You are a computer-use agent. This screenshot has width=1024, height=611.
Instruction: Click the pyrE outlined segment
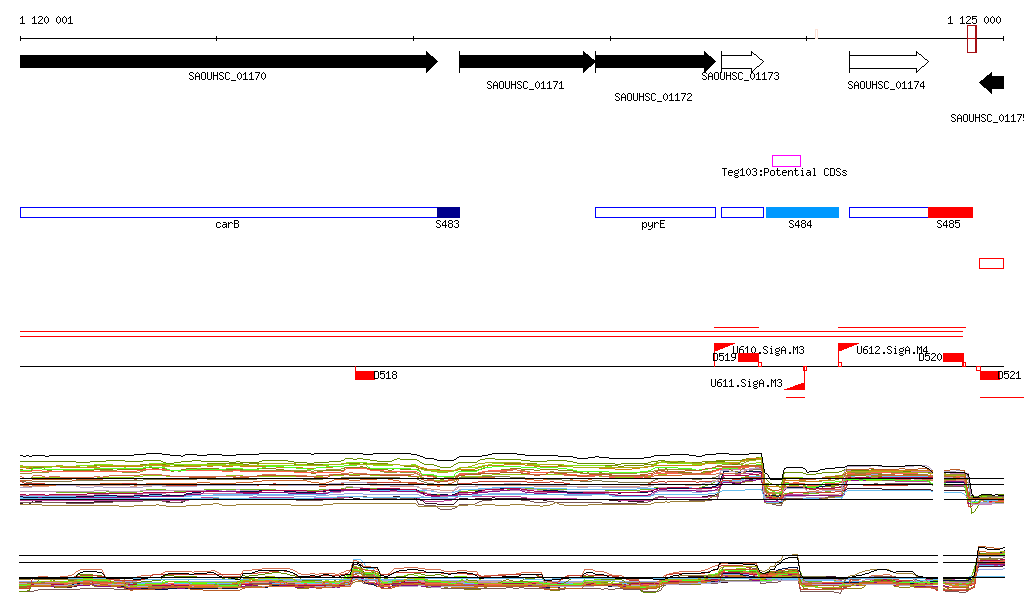click(655, 212)
